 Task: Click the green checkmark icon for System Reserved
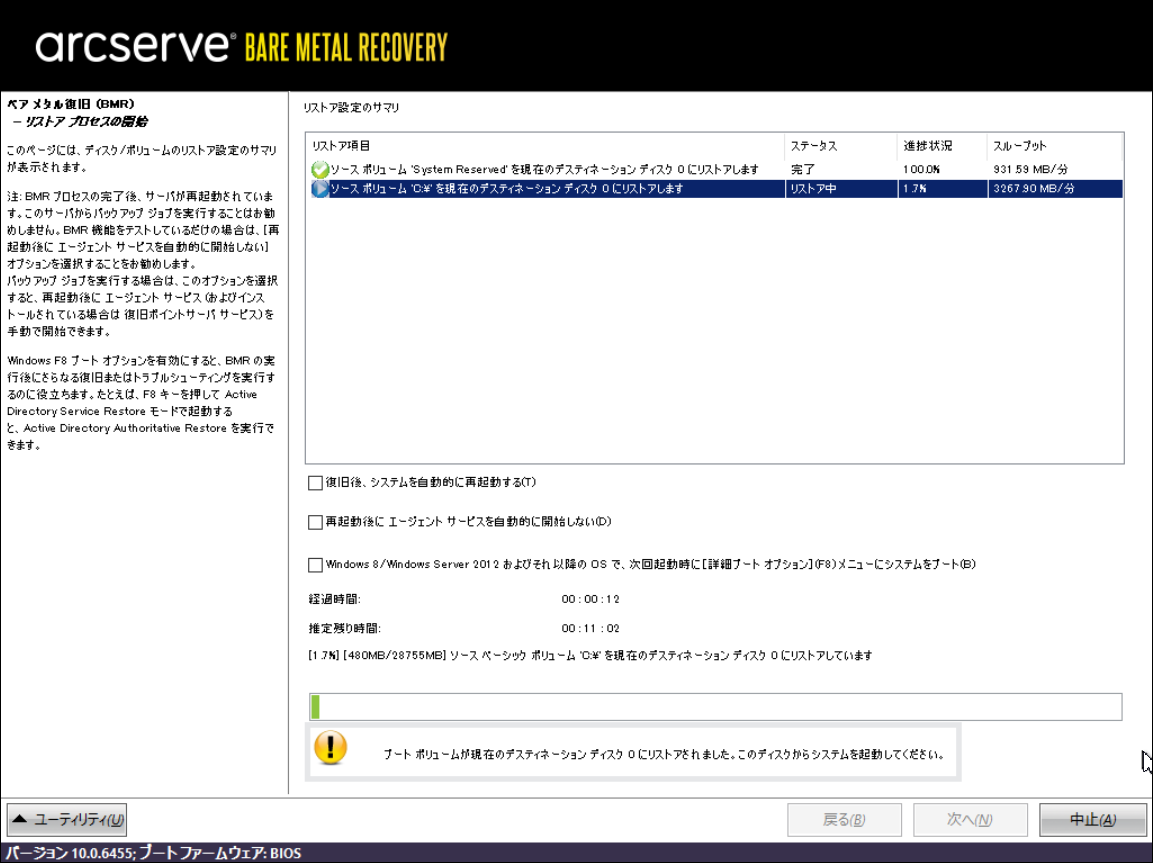[x=320, y=170]
